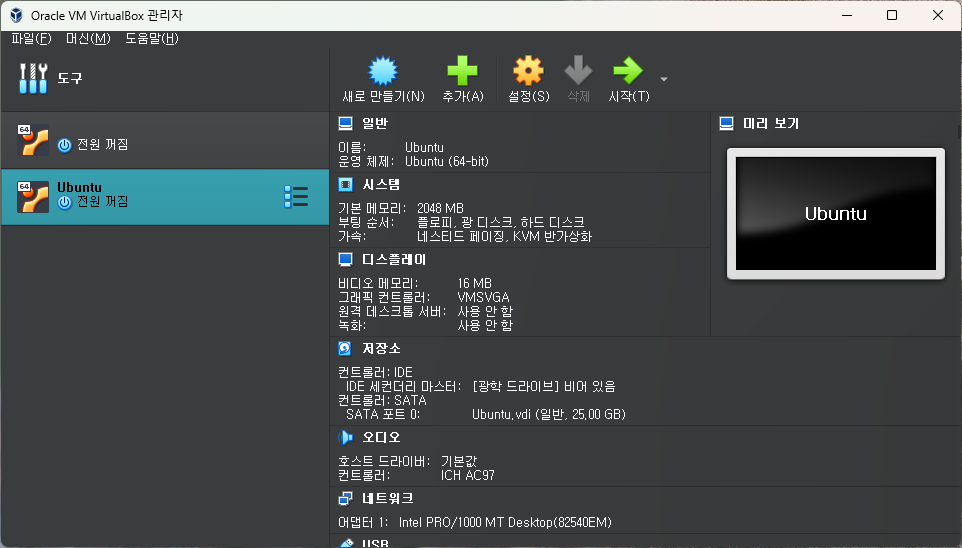Screen dimensions: 962x548
Task: Click the 16 MB video memory value
Action: pos(474,283)
